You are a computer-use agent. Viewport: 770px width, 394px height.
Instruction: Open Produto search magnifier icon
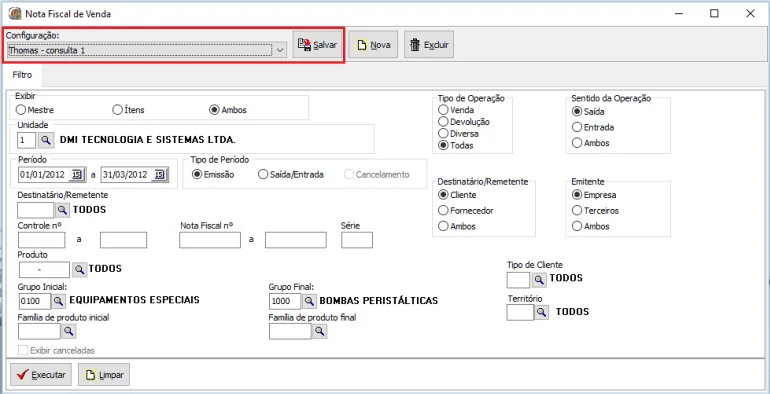[79, 269]
